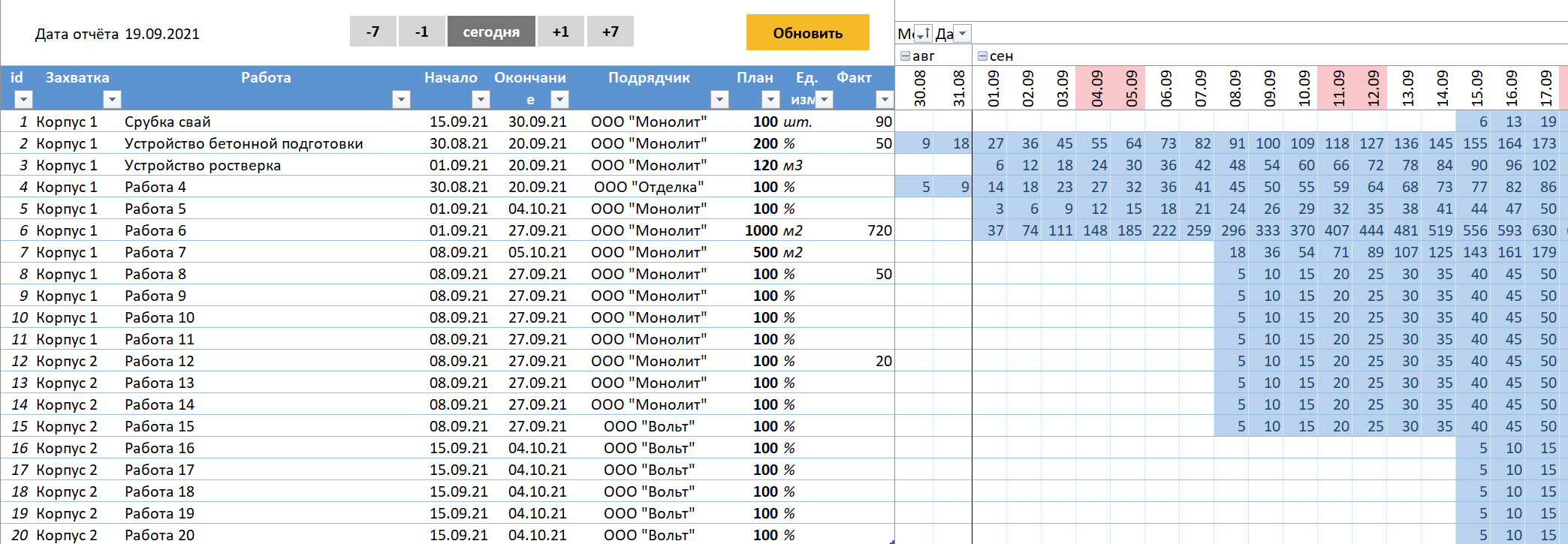Image resolution: width=1568 pixels, height=544 pixels.
Task: Shift report date back with -7 button
Action: (372, 32)
